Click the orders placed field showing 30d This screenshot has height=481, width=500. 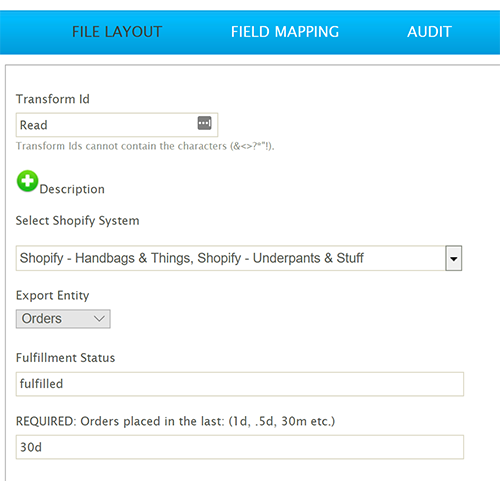[240, 447]
